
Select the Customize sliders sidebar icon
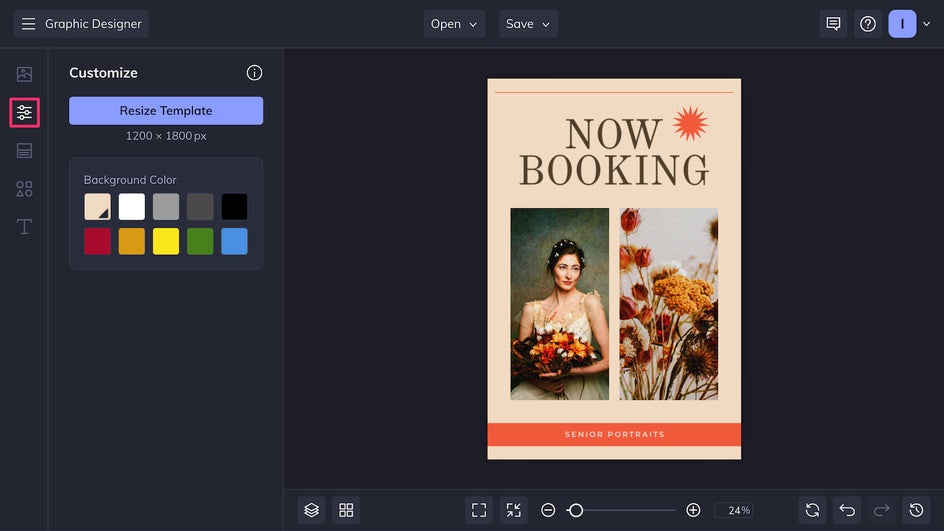pyautogui.click(x=24, y=113)
